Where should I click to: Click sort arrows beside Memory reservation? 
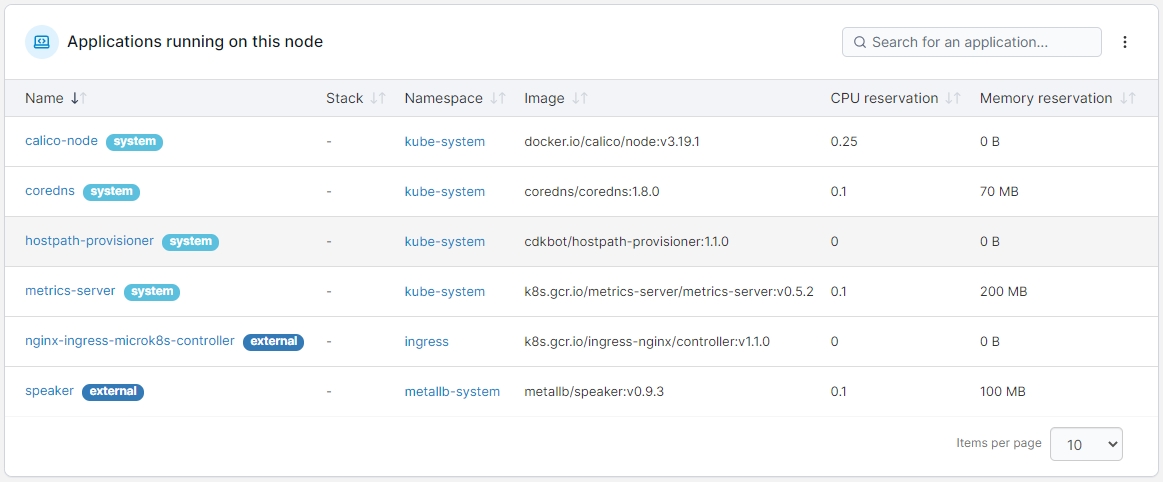click(x=1128, y=98)
